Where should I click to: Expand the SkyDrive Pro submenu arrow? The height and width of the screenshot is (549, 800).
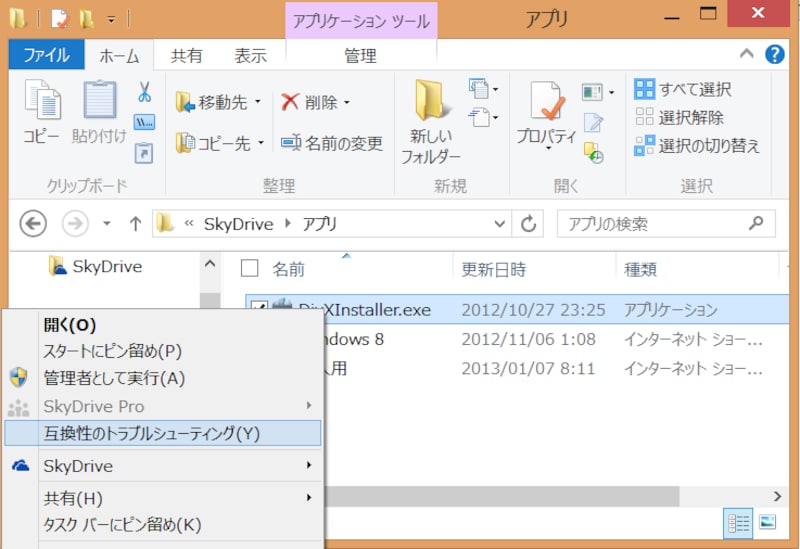(309, 406)
